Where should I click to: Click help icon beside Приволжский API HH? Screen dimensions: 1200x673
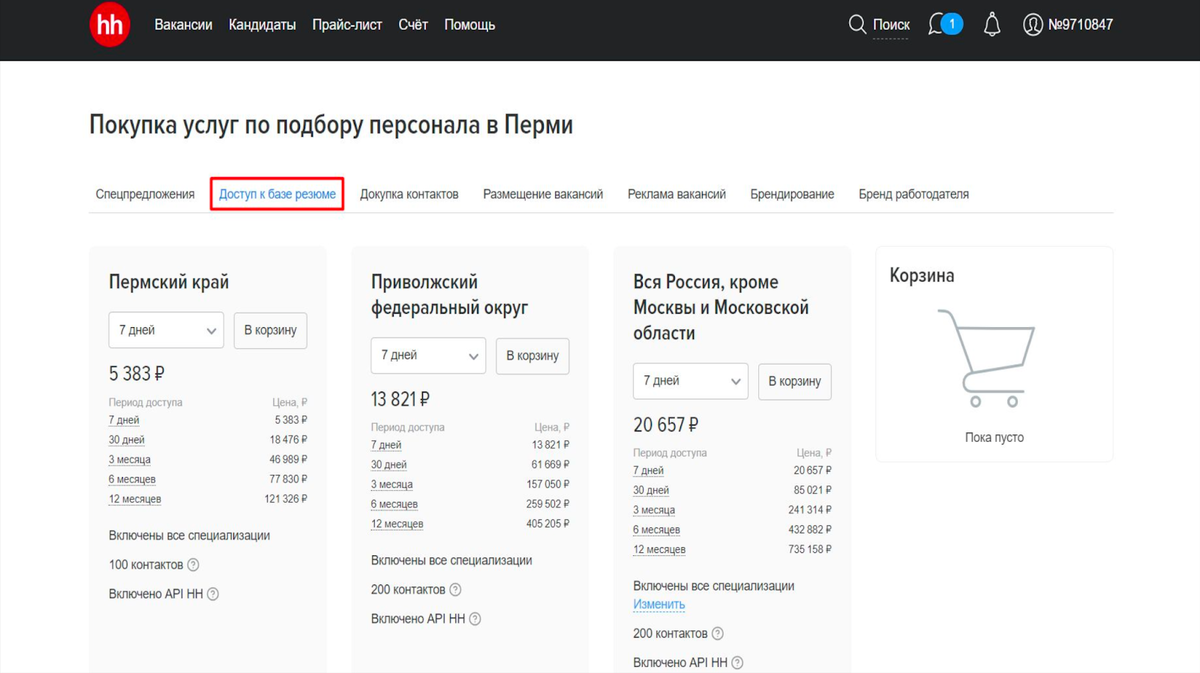point(475,619)
